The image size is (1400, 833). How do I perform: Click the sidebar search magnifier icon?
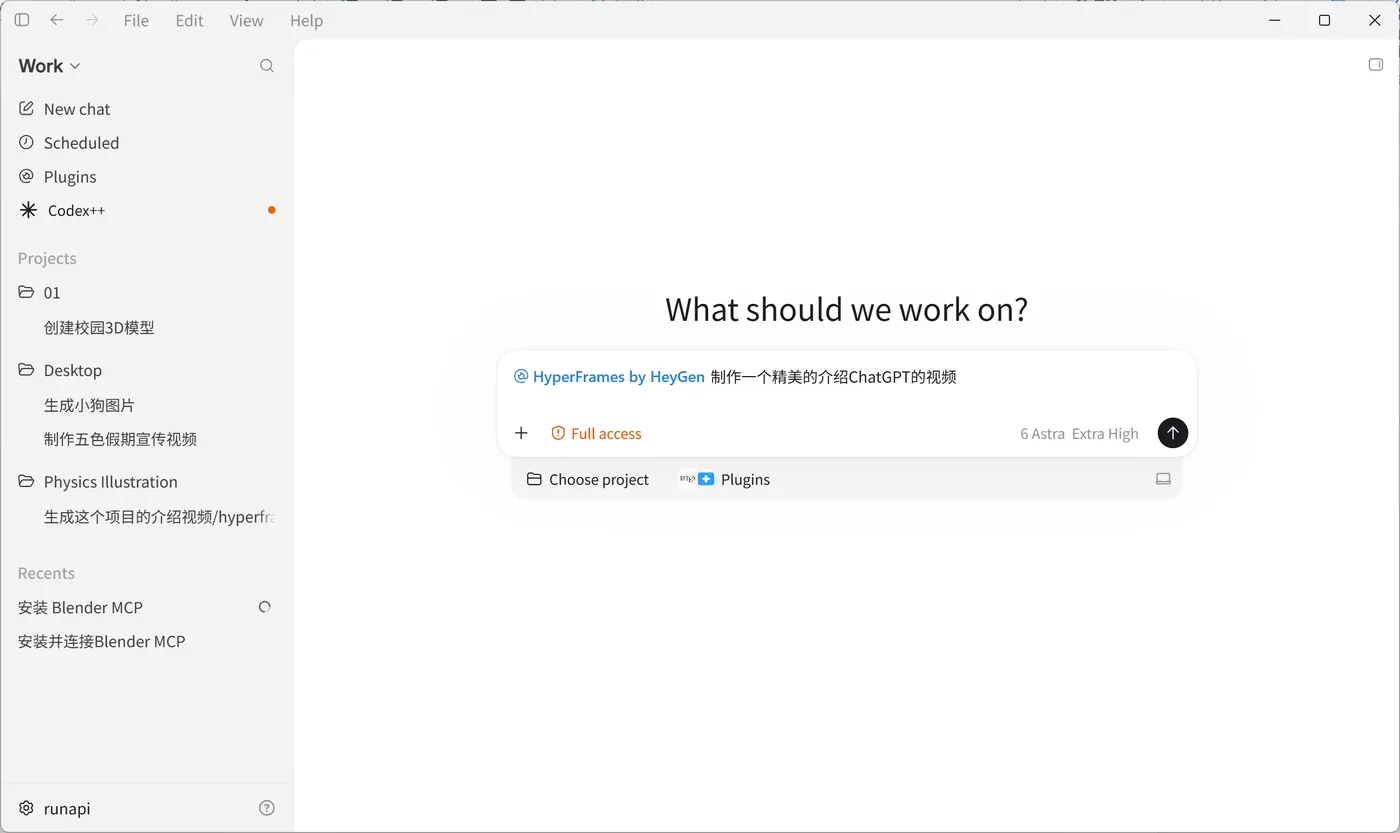(267, 66)
